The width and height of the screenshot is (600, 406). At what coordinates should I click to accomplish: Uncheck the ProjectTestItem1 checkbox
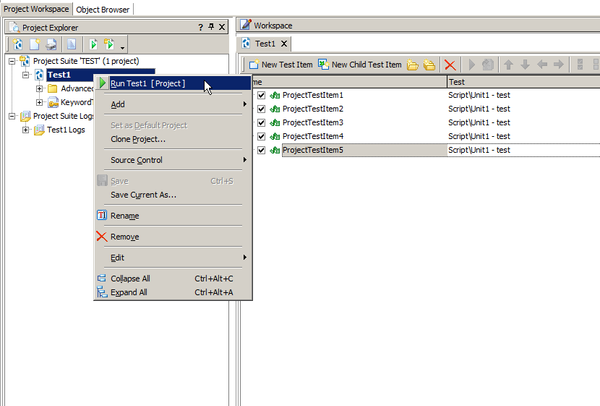pos(262,95)
